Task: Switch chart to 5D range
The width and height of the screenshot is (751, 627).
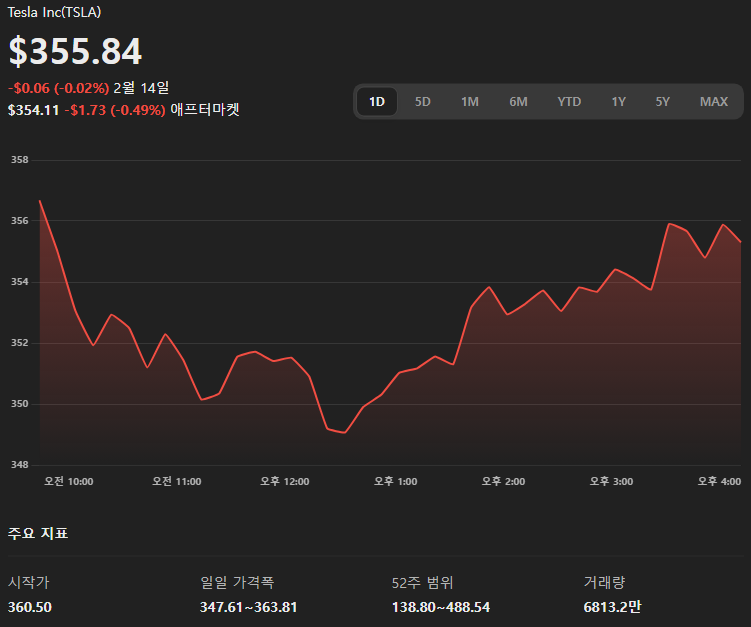Action: (422, 102)
